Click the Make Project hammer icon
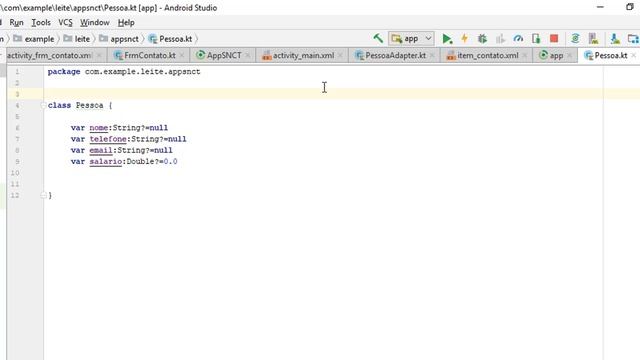The image size is (640, 360). (378, 39)
